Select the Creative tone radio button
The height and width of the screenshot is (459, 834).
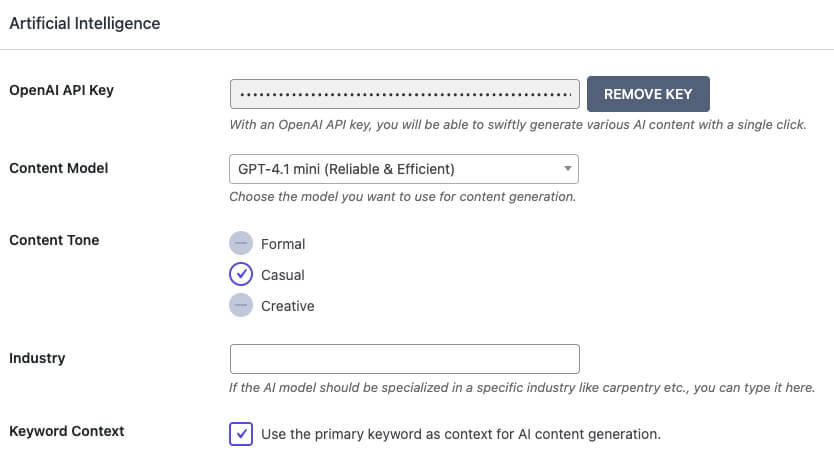point(241,305)
